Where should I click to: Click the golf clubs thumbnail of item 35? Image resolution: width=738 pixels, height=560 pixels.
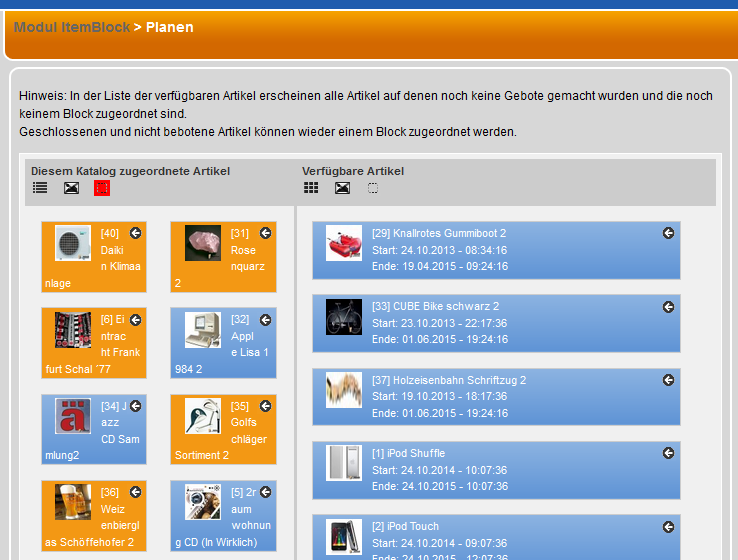point(203,416)
